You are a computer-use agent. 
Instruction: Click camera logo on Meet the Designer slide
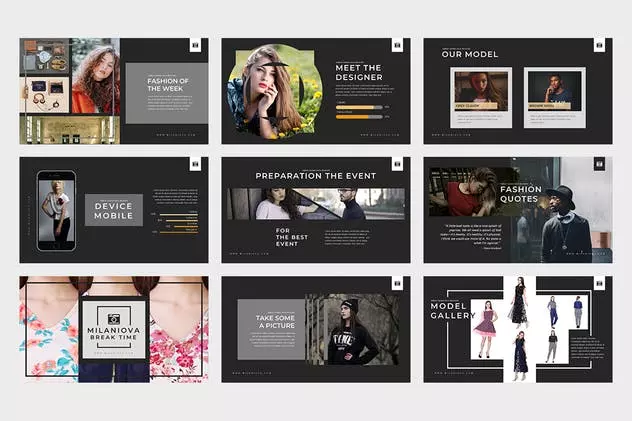tap(397, 45)
